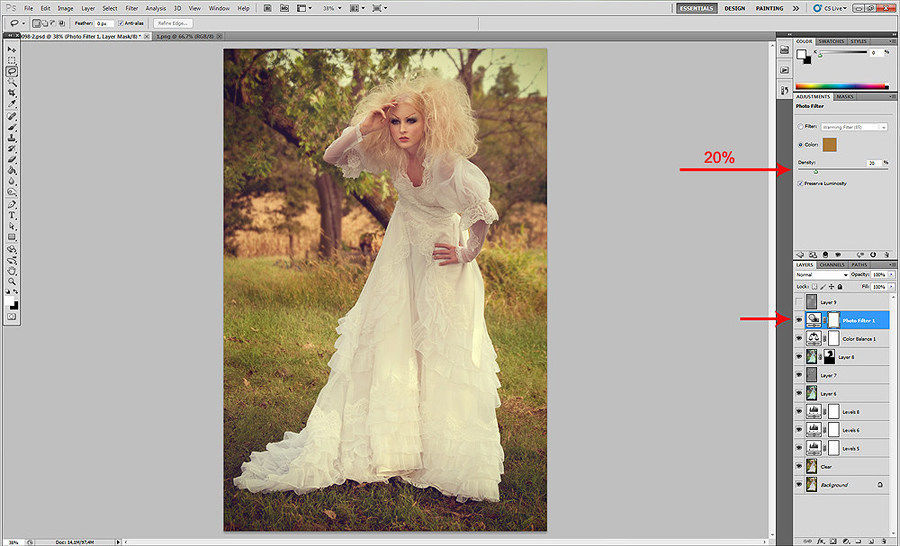Viewport: 900px width, 546px height.
Task: Click return to adjustment list arrow
Action: [x=800, y=254]
